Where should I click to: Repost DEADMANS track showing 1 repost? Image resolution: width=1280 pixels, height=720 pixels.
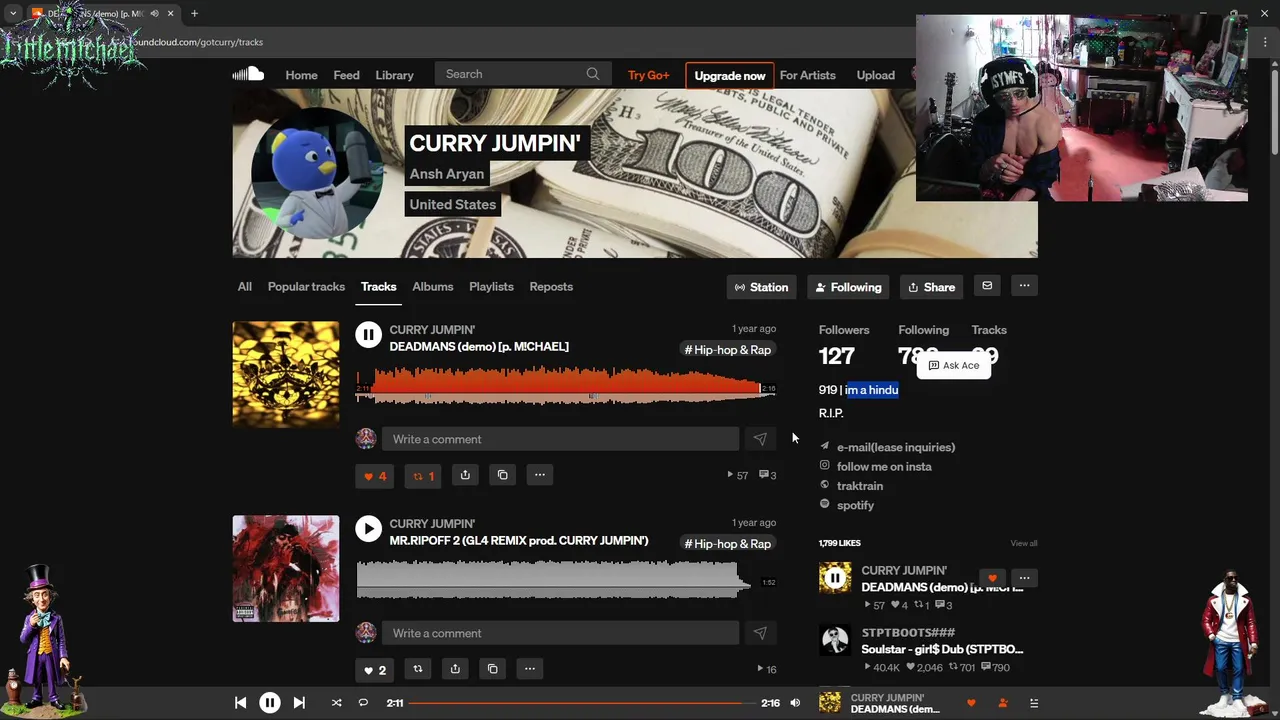424,476
